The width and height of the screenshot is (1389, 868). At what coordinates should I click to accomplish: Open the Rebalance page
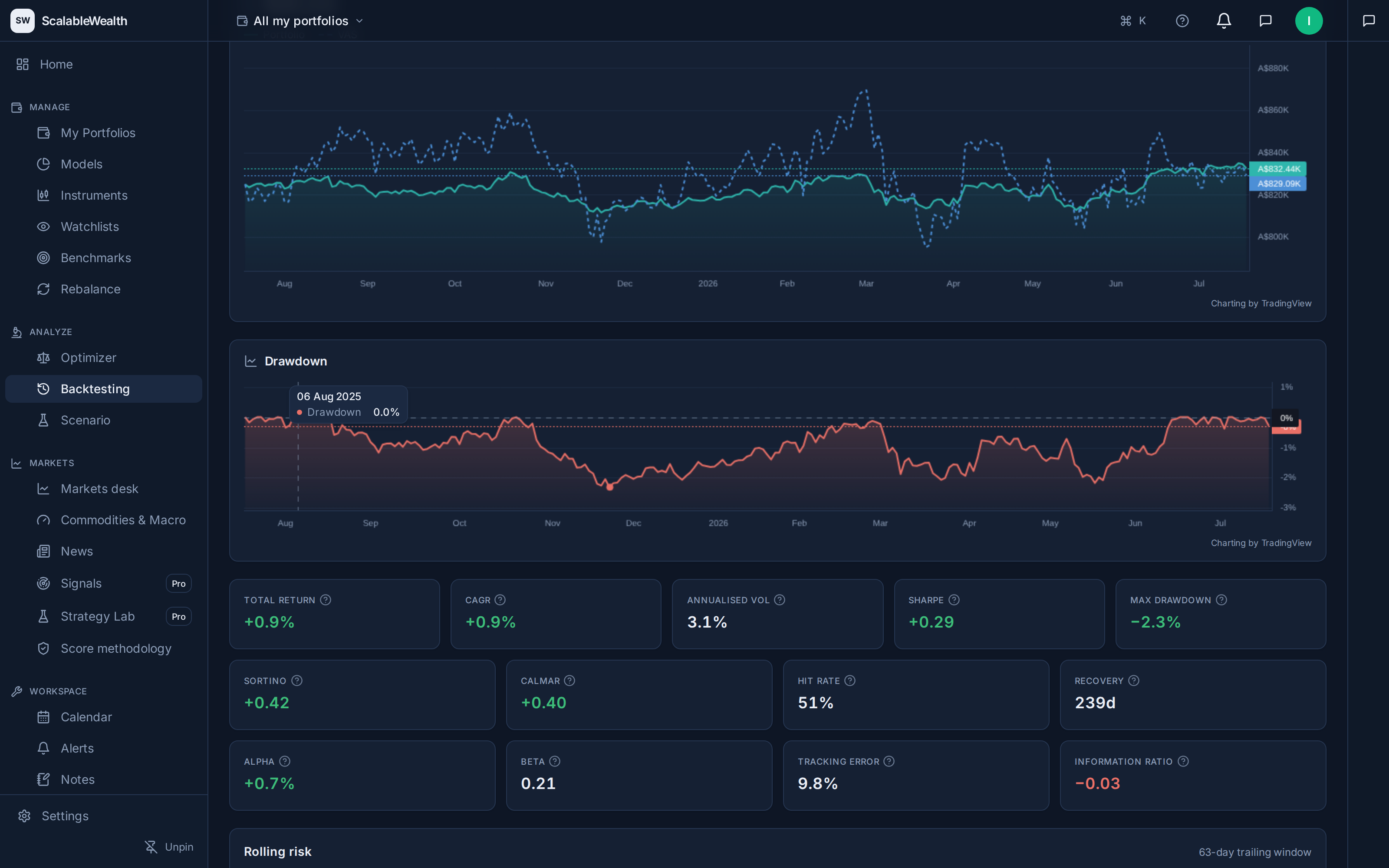[103, 289]
